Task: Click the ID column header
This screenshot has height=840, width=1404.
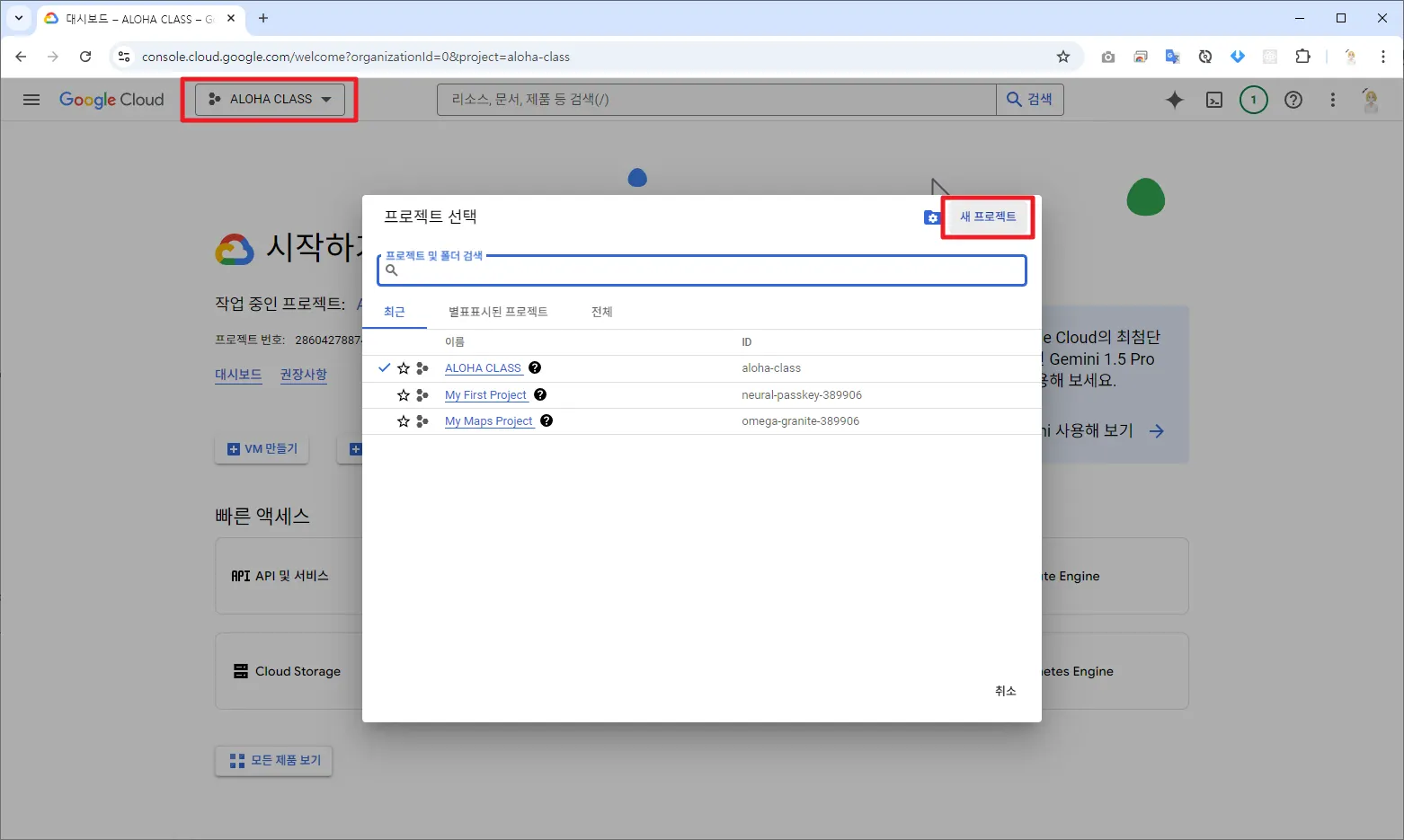Action: [747, 342]
